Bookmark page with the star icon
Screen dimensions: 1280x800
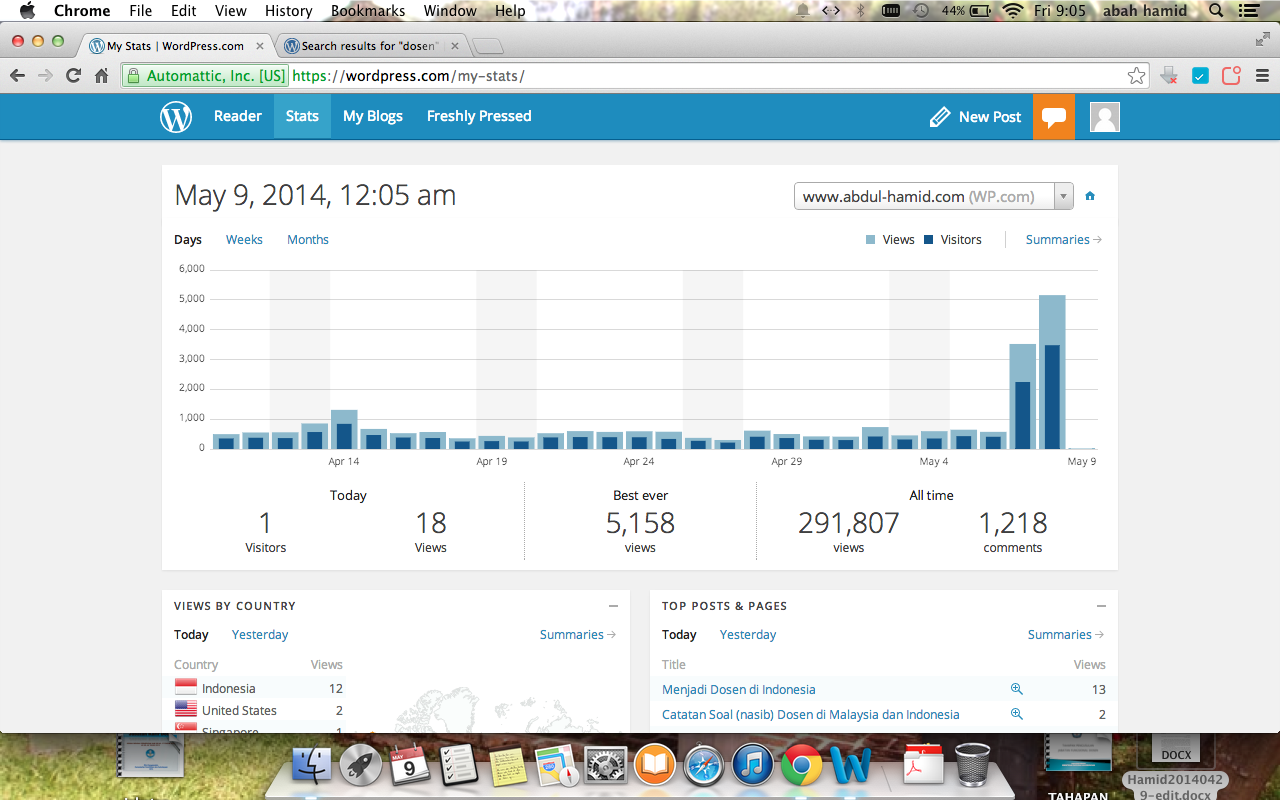[x=1136, y=76]
